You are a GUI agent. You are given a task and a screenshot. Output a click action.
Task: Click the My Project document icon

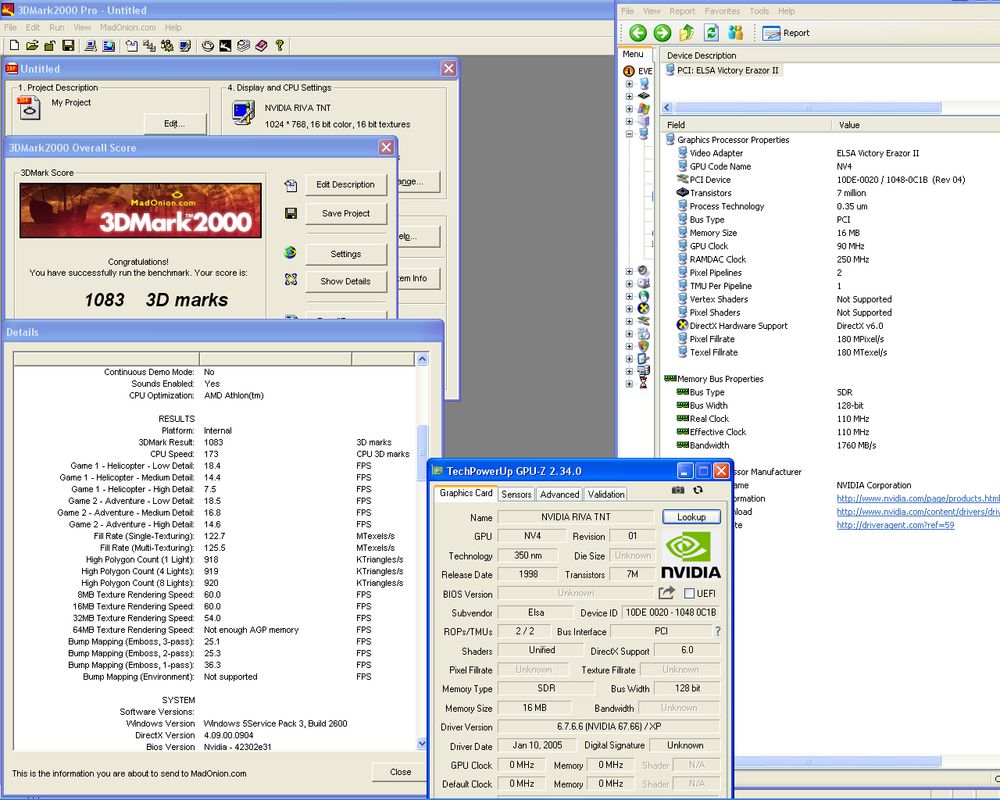point(29,108)
